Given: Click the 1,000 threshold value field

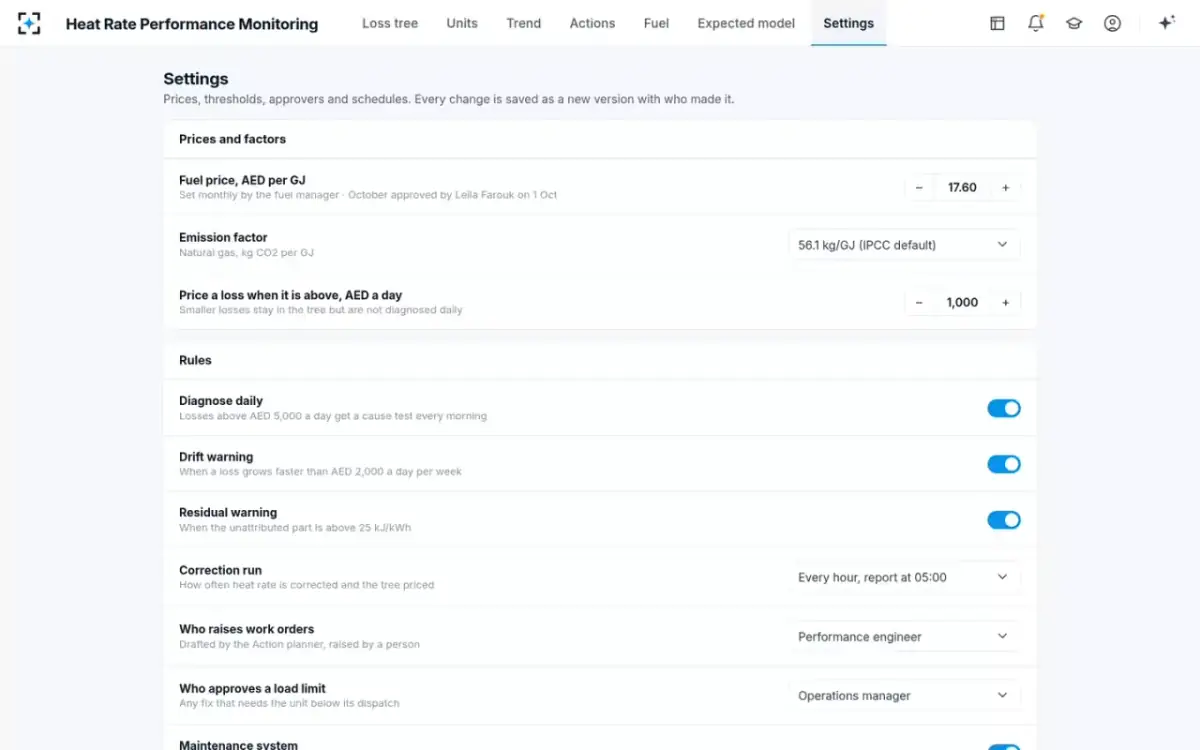Looking at the screenshot, I should (962, 303).
